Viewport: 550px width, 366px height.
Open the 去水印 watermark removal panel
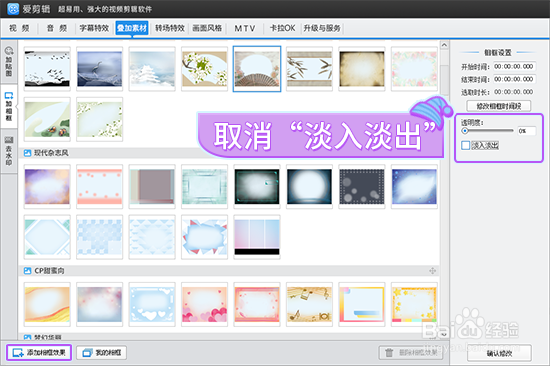click(9, 151)
